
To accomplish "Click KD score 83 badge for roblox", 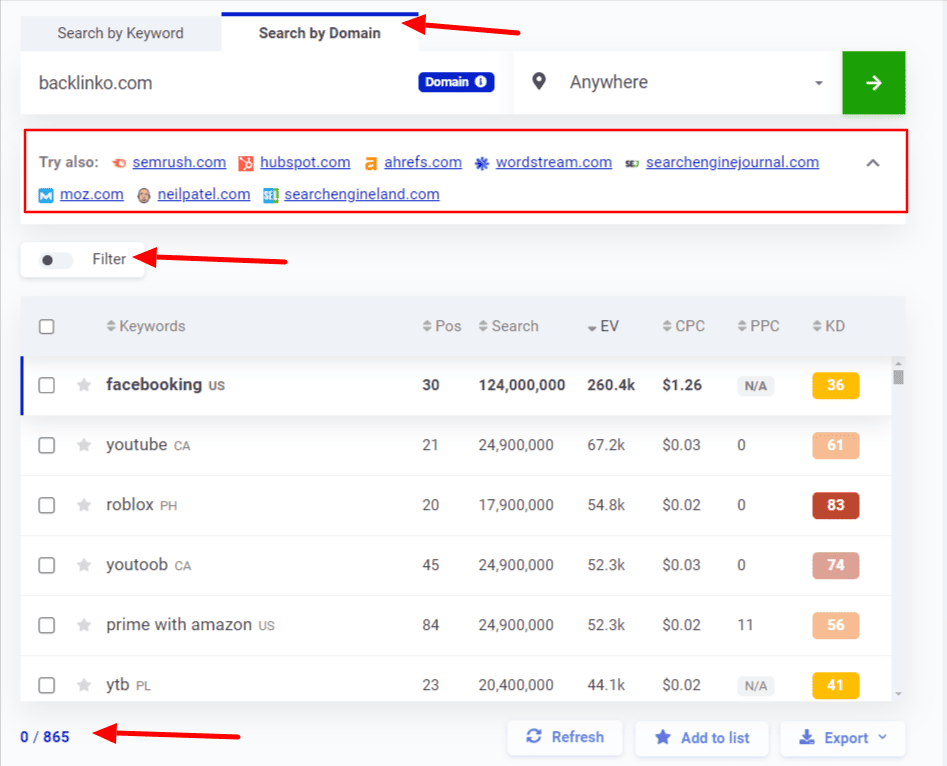I will pos(836,505).
